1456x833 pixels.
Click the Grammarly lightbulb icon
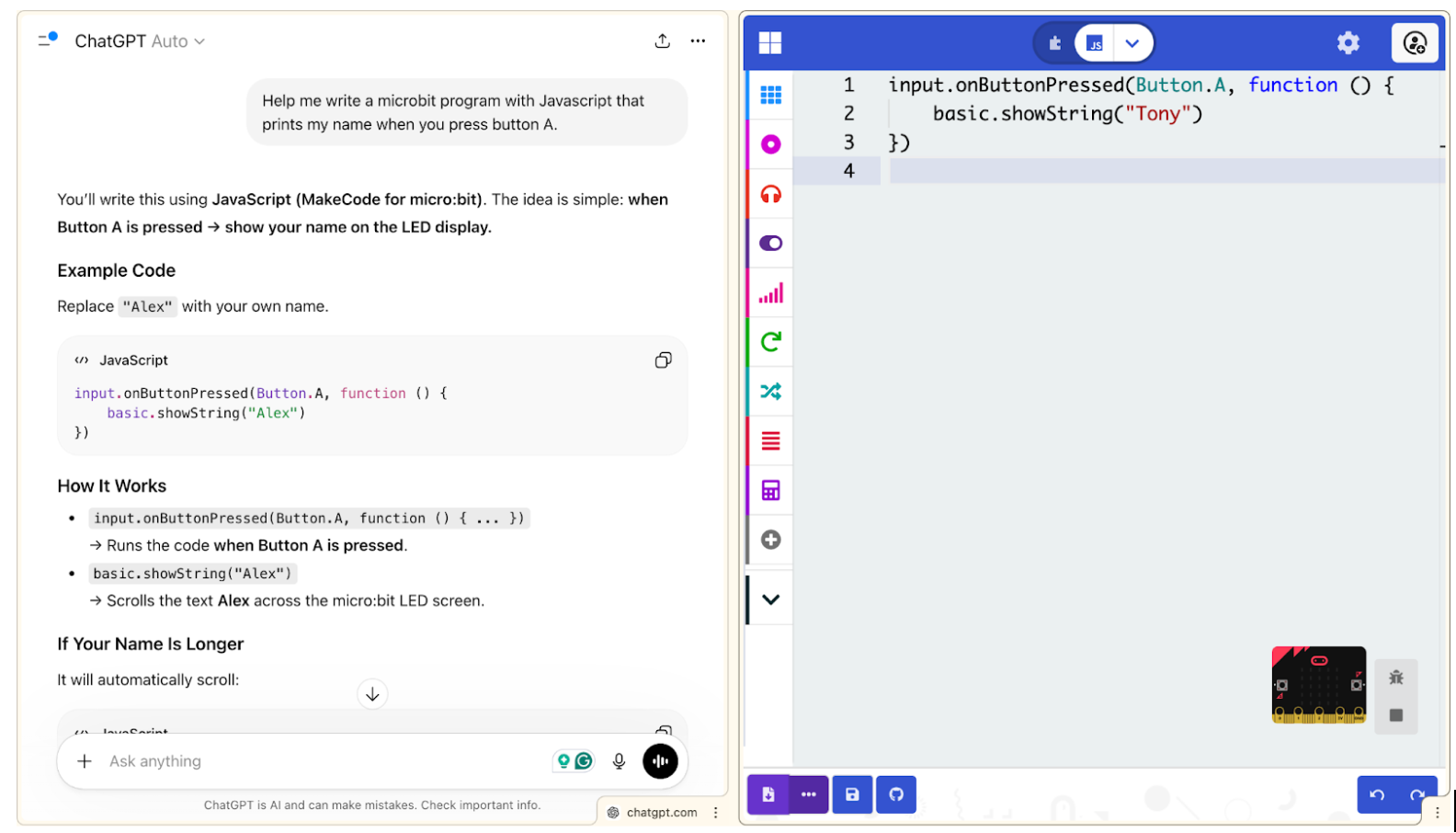[563, 761]
